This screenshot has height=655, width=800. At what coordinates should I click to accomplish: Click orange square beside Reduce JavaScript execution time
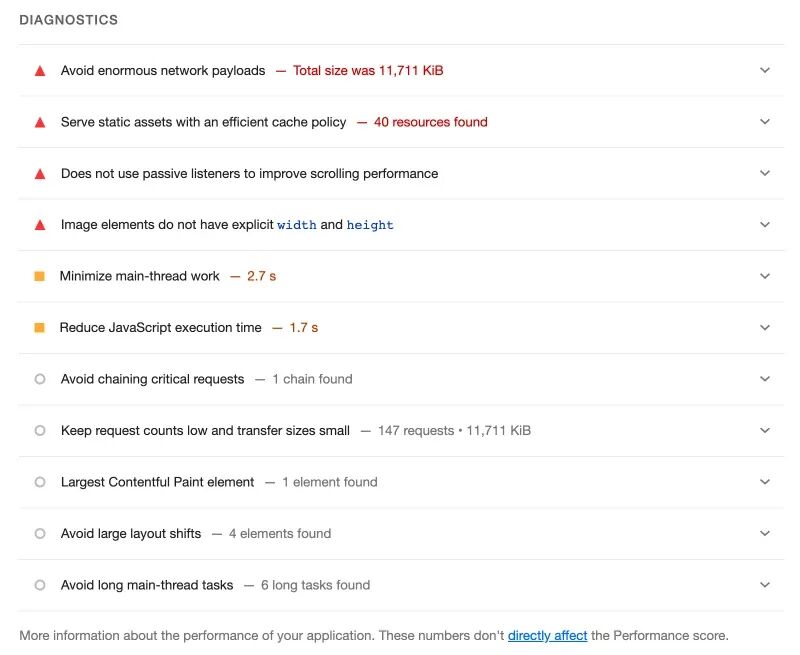coord(40,328)
